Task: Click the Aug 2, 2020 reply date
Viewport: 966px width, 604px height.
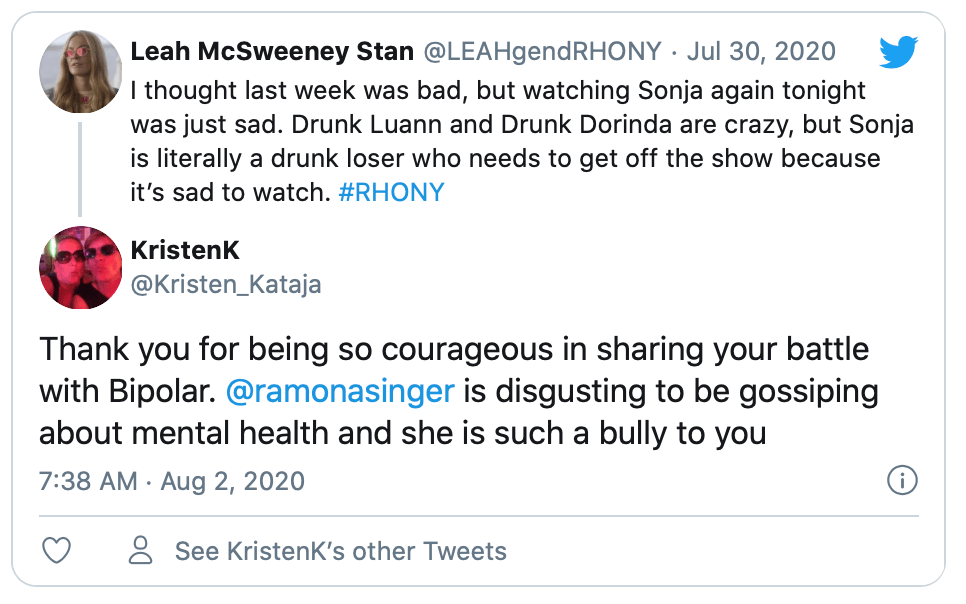Action: pyautogui.click(x=232, y=481)
